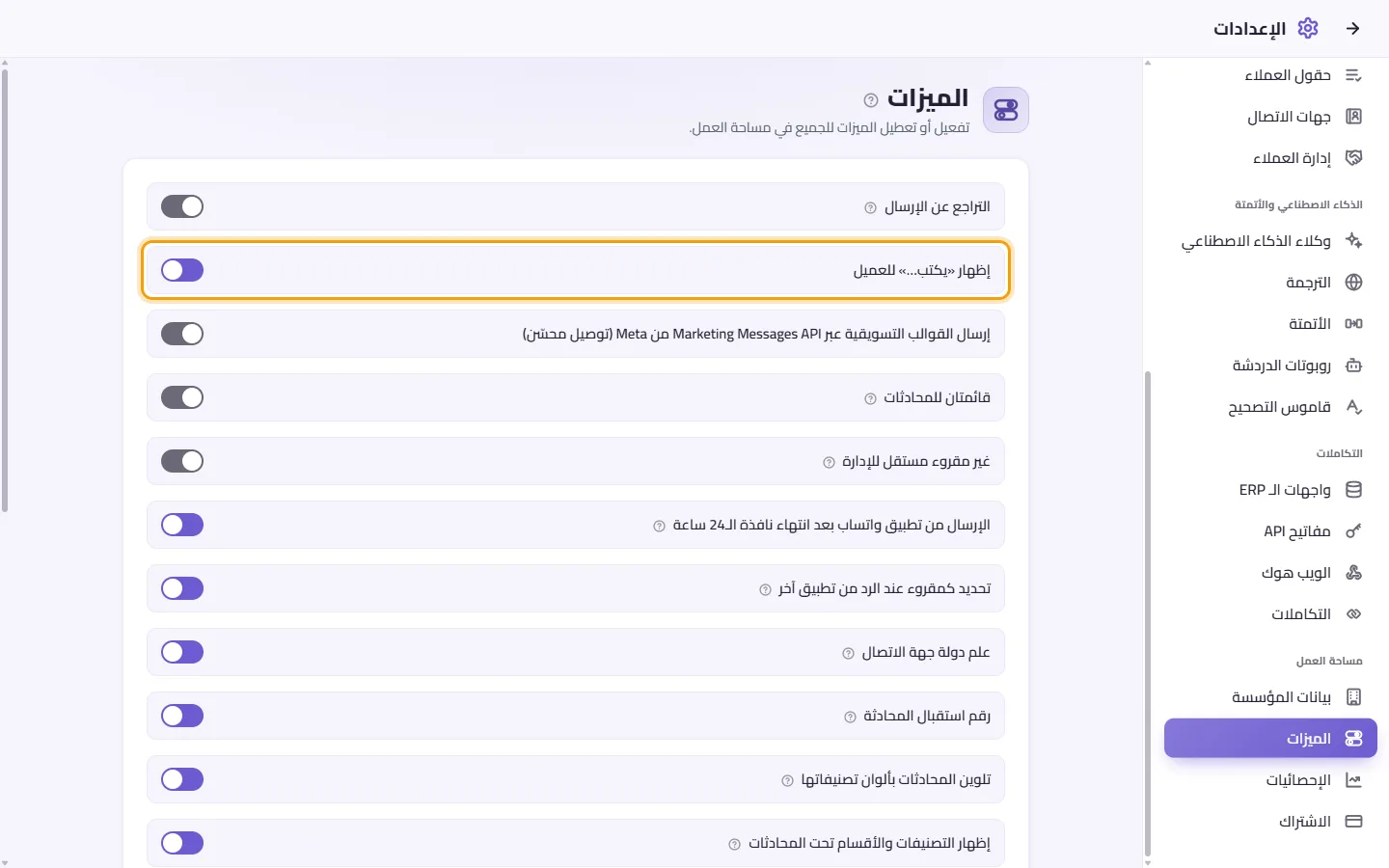
Task: Click help icon next to رقم استقبال المحادثة
Action: (850, 717)
